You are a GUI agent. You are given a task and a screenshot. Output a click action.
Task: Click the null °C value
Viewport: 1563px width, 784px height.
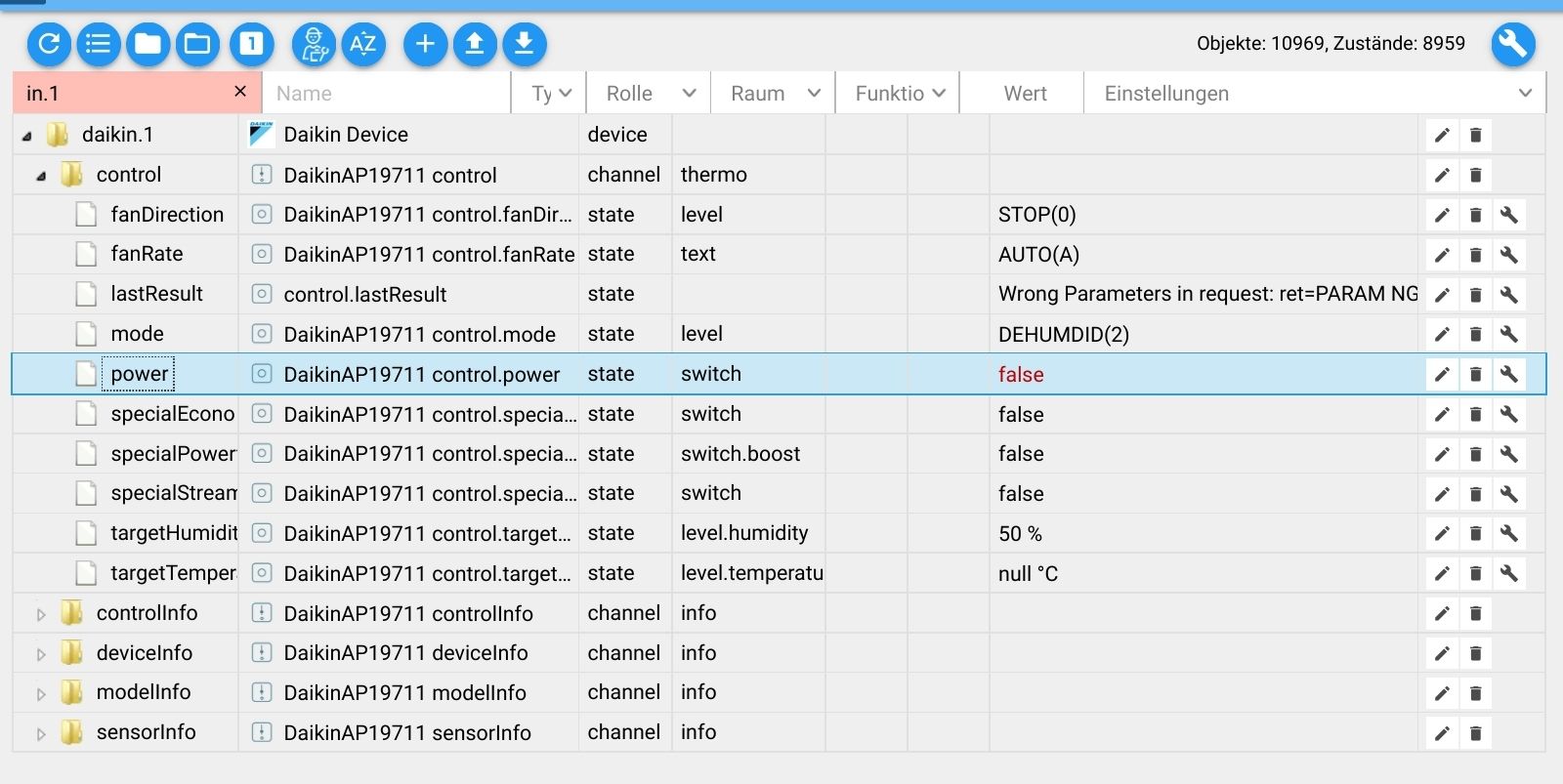pyautogui.click(x=1028, y=574)
